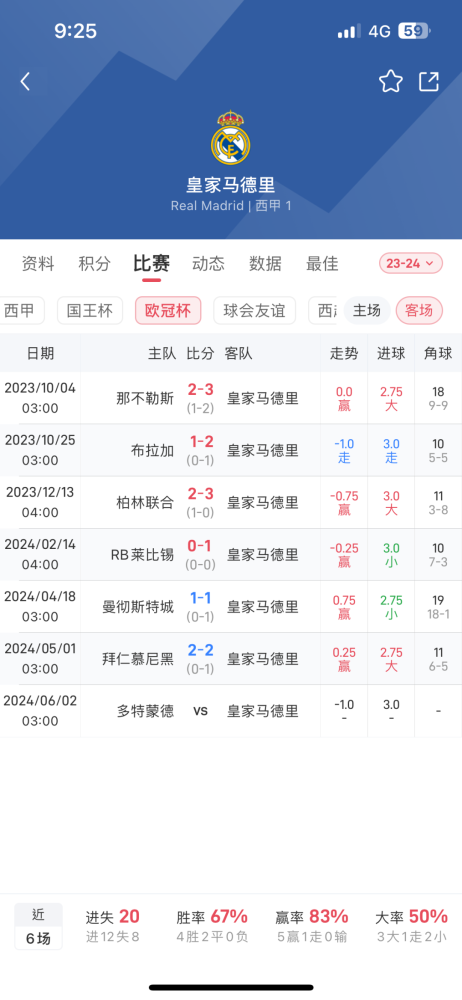The width and height of the screenshot is (462, 1000).
Task: Select the 球会友谊 filter chip
Action: pyautogui.click(x=255, y=311)
